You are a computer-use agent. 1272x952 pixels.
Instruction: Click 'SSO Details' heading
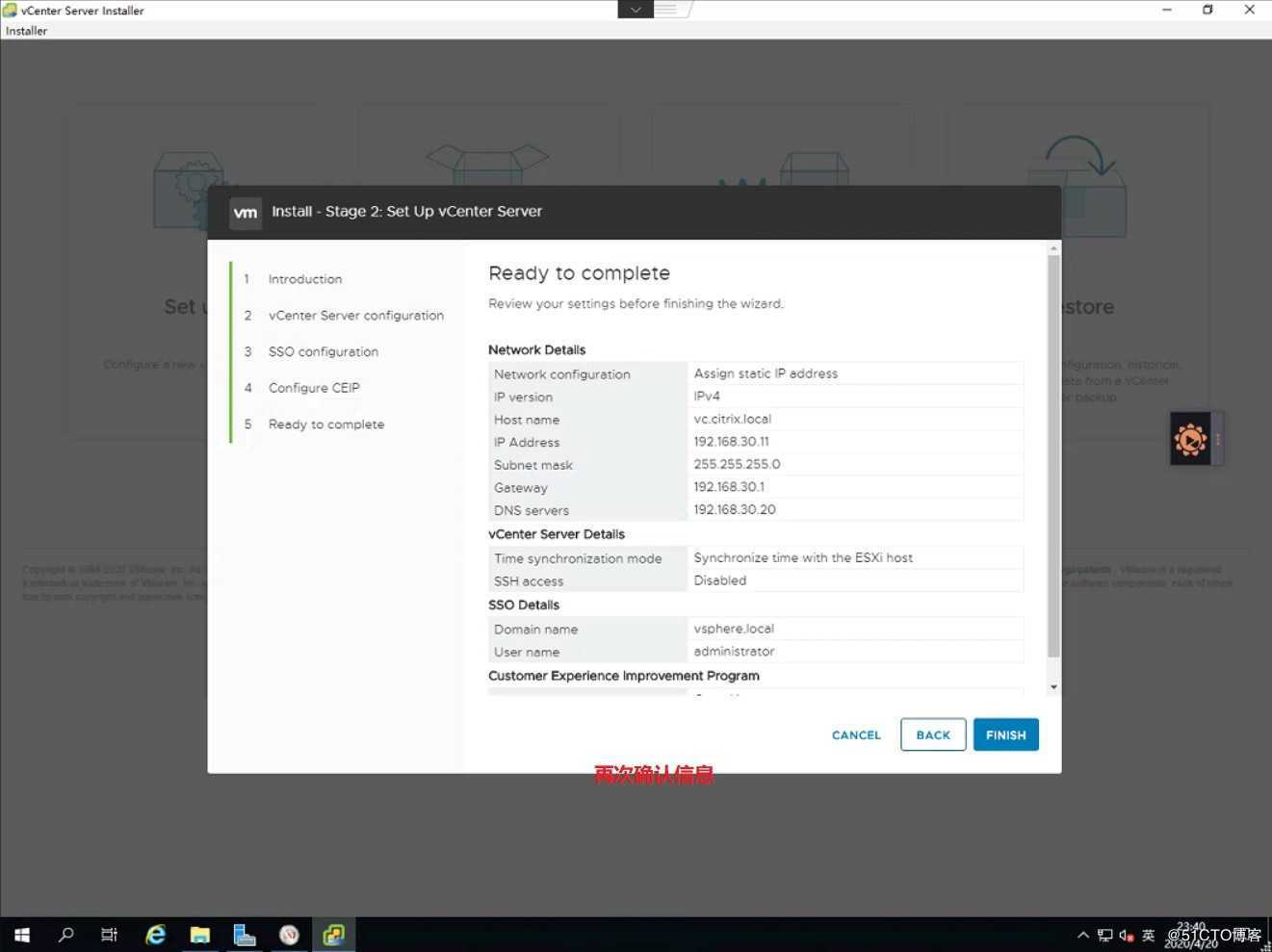click(524, 605)
